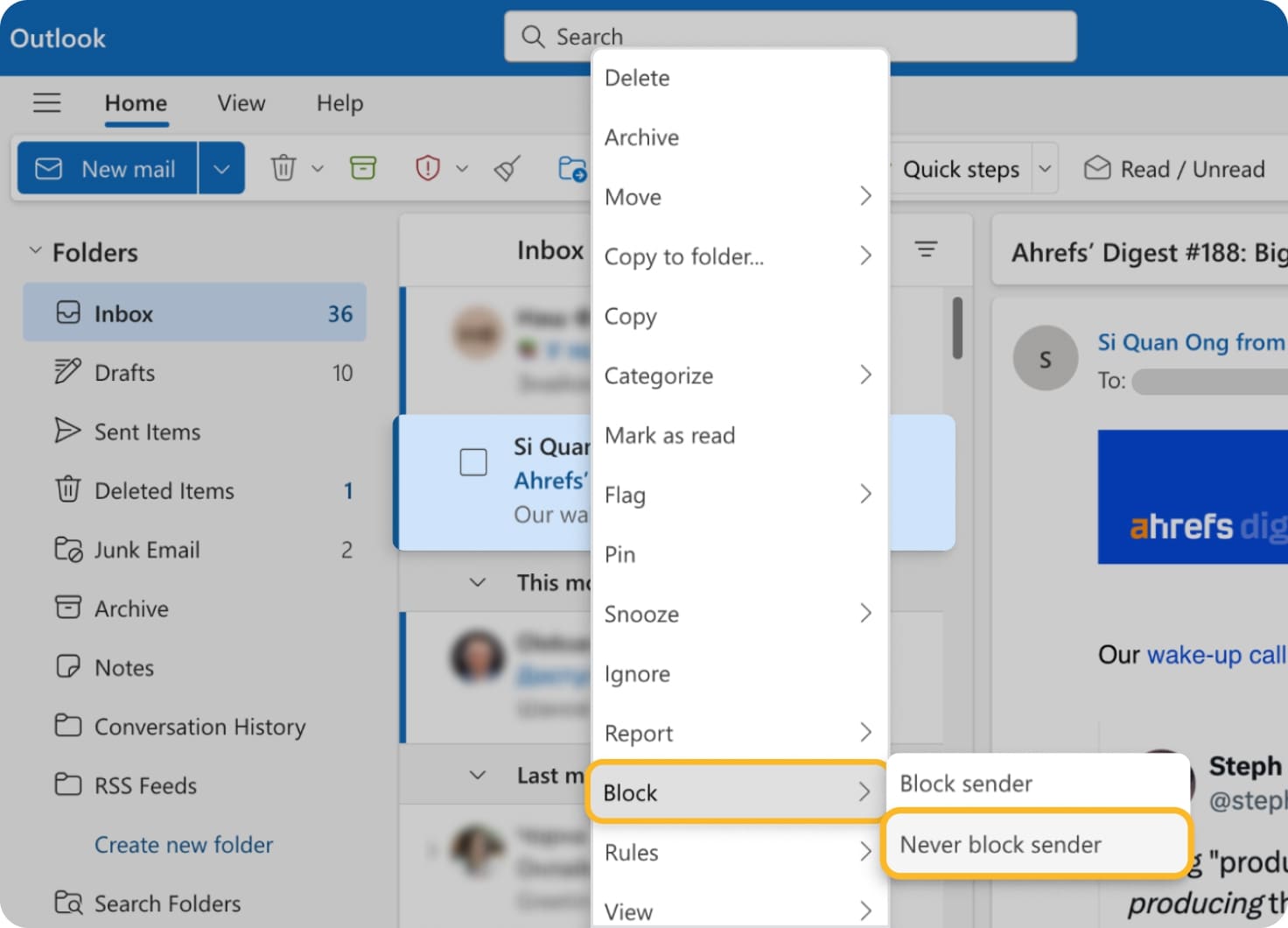1288x928 pixels.
Task: Open the Junk Email folder
Action: 194,549
